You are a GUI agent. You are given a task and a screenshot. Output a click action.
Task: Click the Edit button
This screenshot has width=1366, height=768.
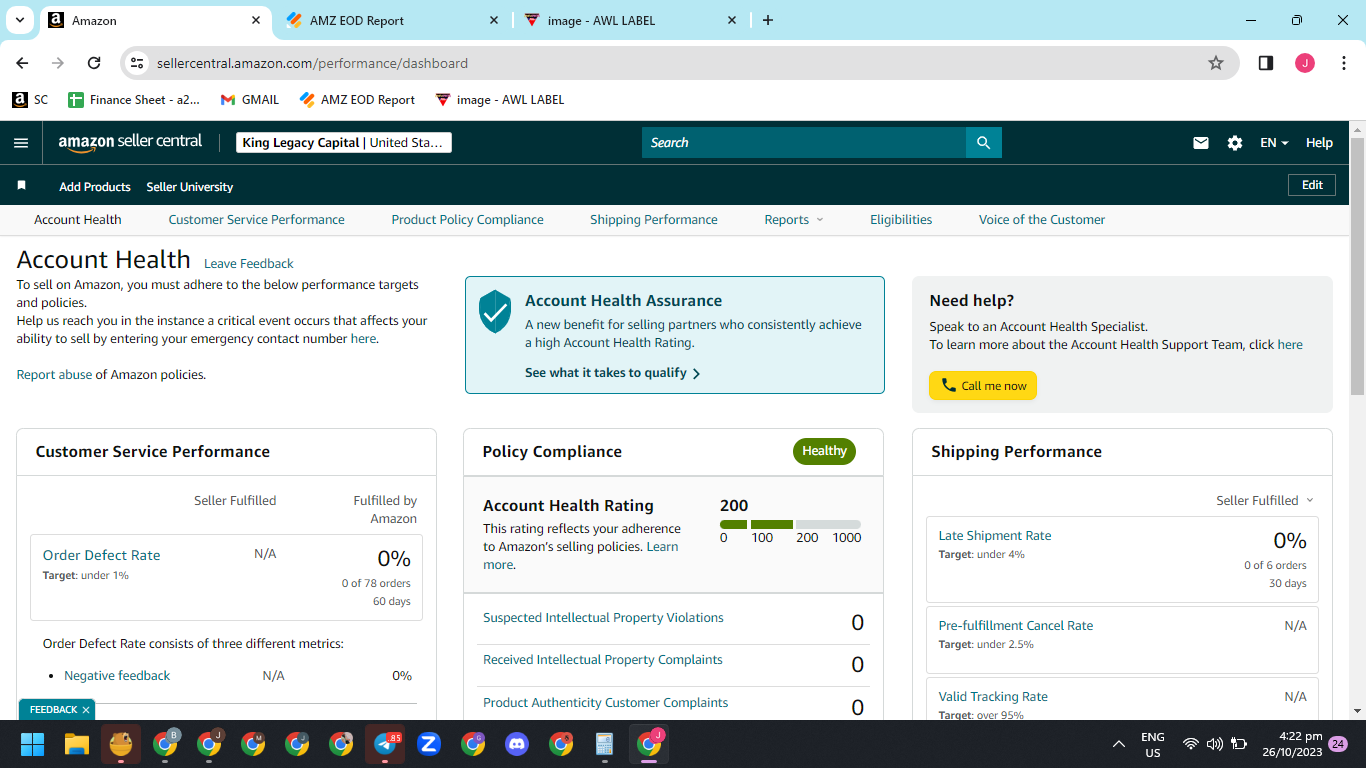click(x=1312, y=185)
